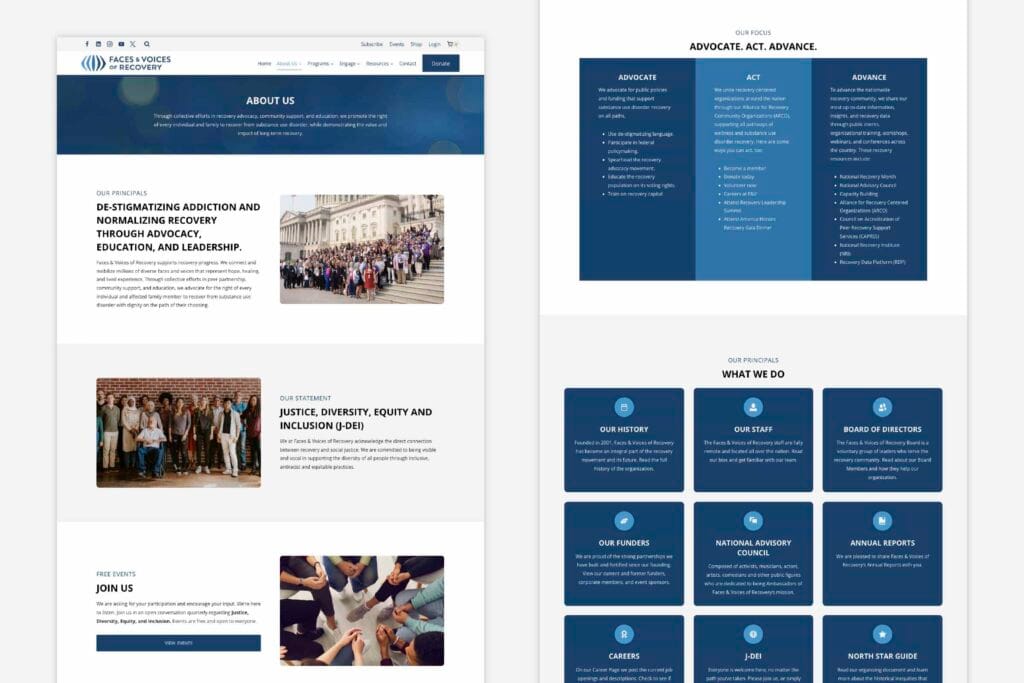
Task: Select the ribbon icon on Careers card
Action: pos(624,633)
